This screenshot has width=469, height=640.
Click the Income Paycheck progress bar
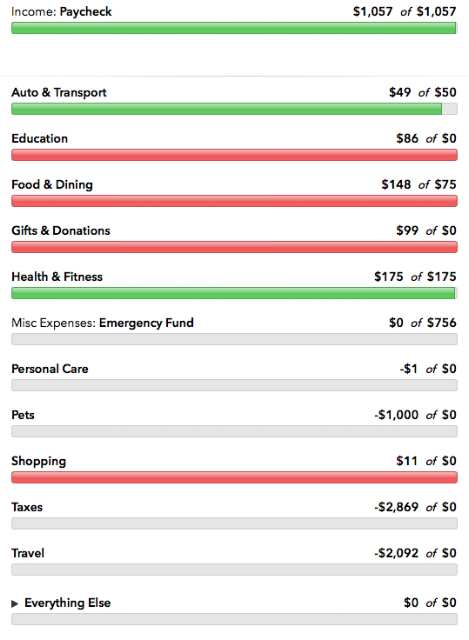[234, 28]
